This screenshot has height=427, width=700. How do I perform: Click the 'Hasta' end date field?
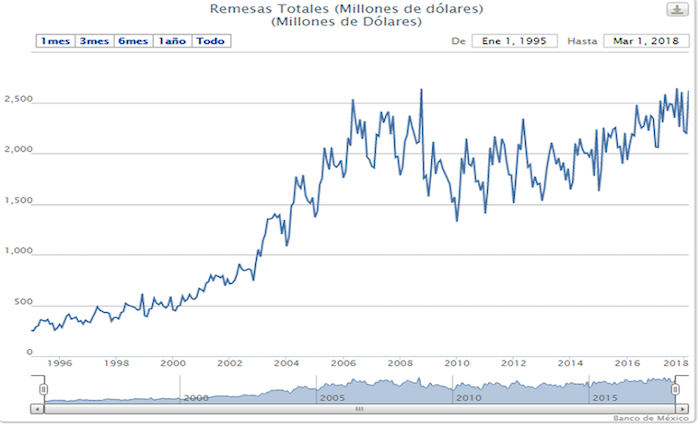[646, 41]
